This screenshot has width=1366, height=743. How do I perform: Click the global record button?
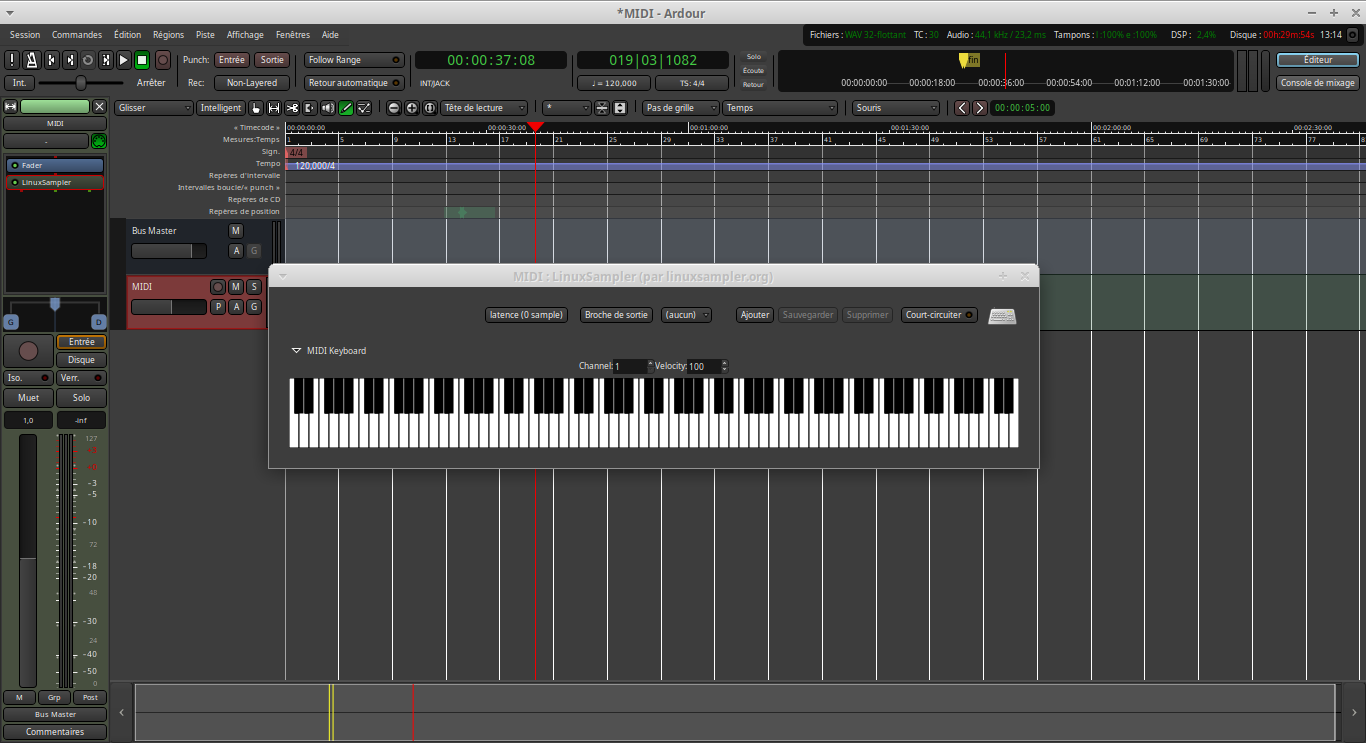tap(162, 60)
